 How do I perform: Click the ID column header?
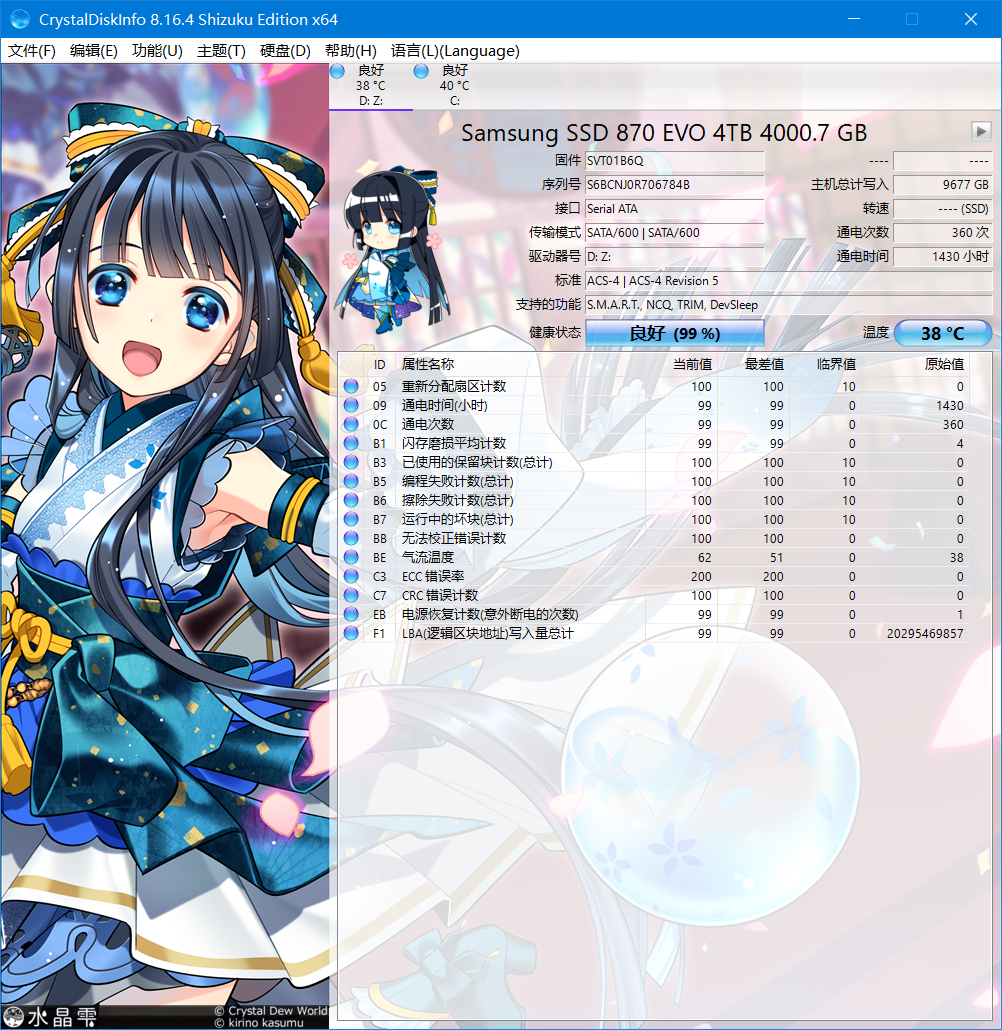tap(380, 365)
